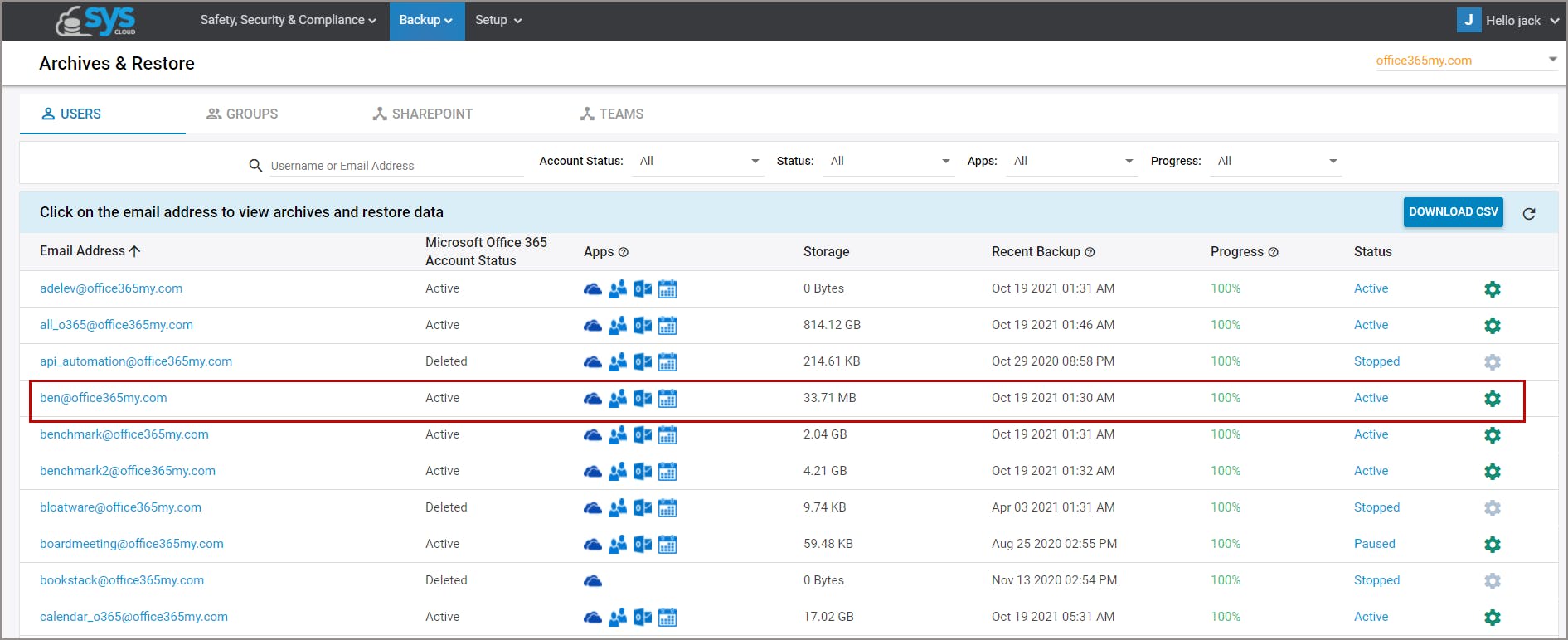Open settings gear for all_o365 row
Viewport: 1568px width, 640px height.
click(x=1493, y=326)
